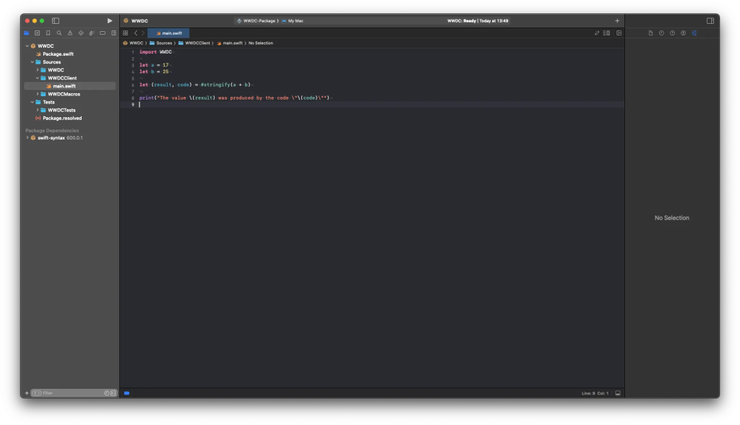Viewport: 740px width, 425px height.
Task: Open the Source Control navigator icon
Action: [37, 33]
